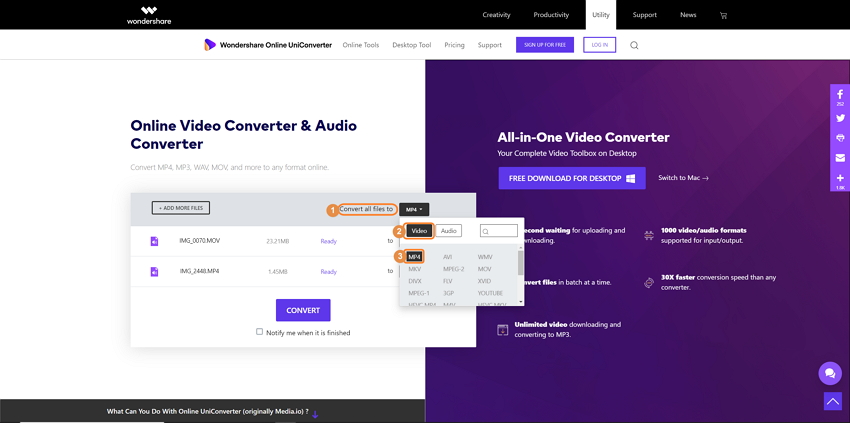
Task: Open the MP4 output format dropdown
Action: click(414, 210)
